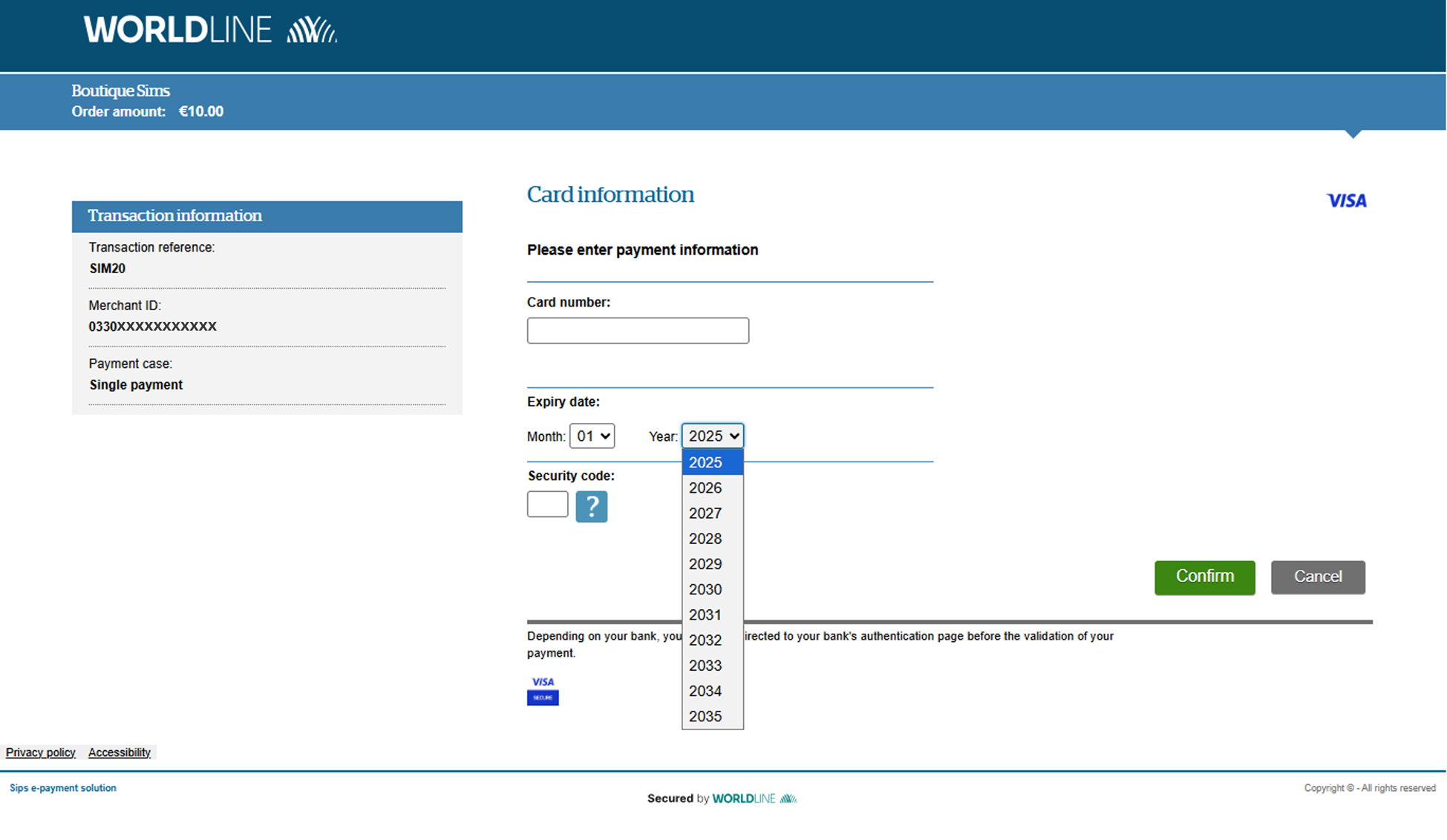Pick 2033 from the year options
Screen dimensions: 1447x840
tap(705, 666)
